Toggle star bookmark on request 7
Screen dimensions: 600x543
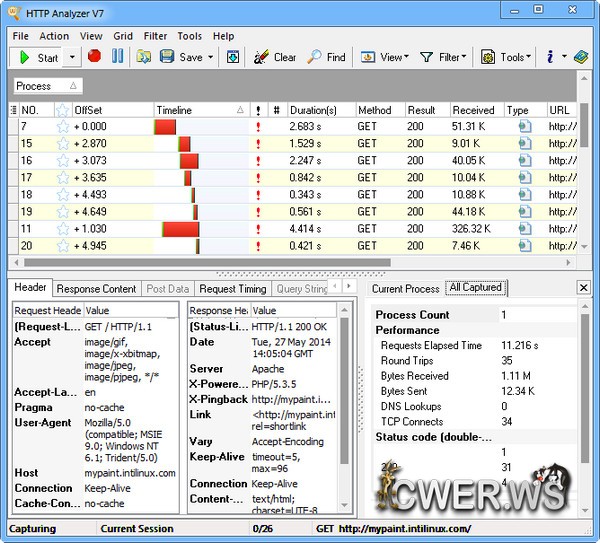click(62, 127)
